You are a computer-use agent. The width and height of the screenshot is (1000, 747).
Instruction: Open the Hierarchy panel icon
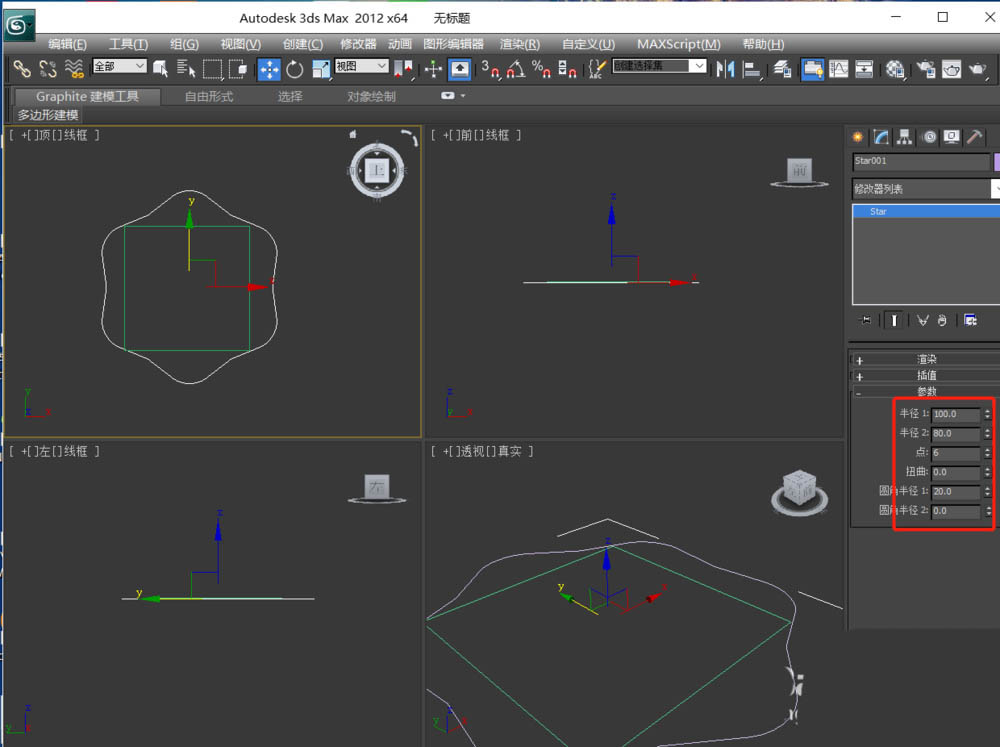pyautogui.click(x=904, y=137)
